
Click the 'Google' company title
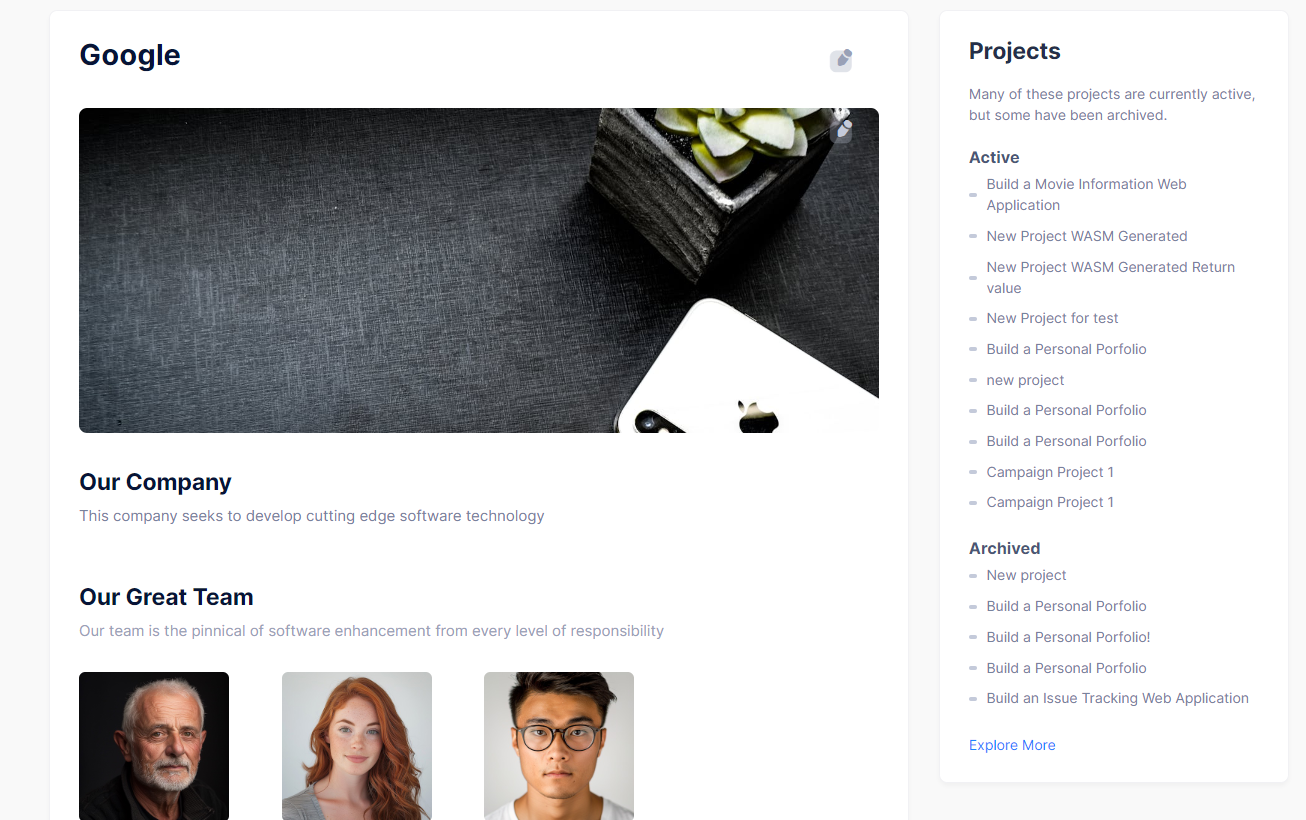[130, 55]
